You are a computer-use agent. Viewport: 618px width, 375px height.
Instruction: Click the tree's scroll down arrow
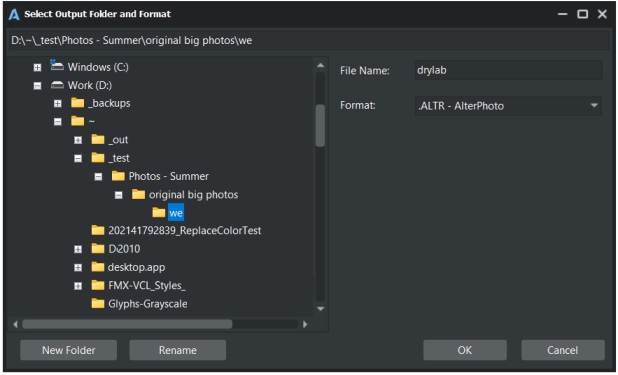click(320, 309)
